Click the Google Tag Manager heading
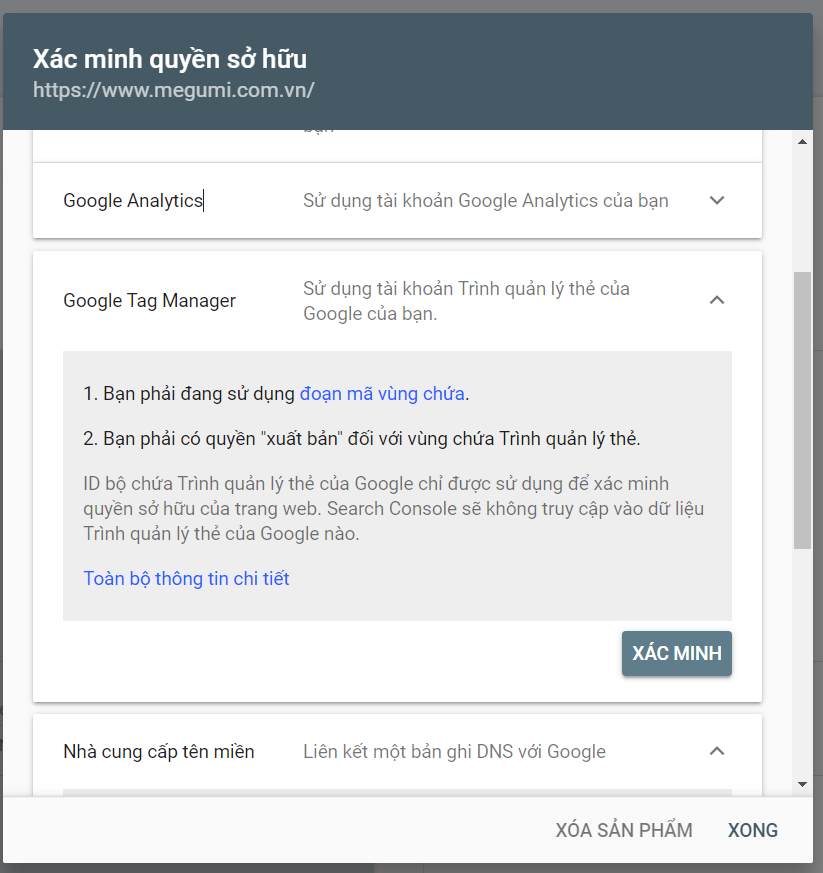Screen dimensions: 823x873 tap(149, 301)
